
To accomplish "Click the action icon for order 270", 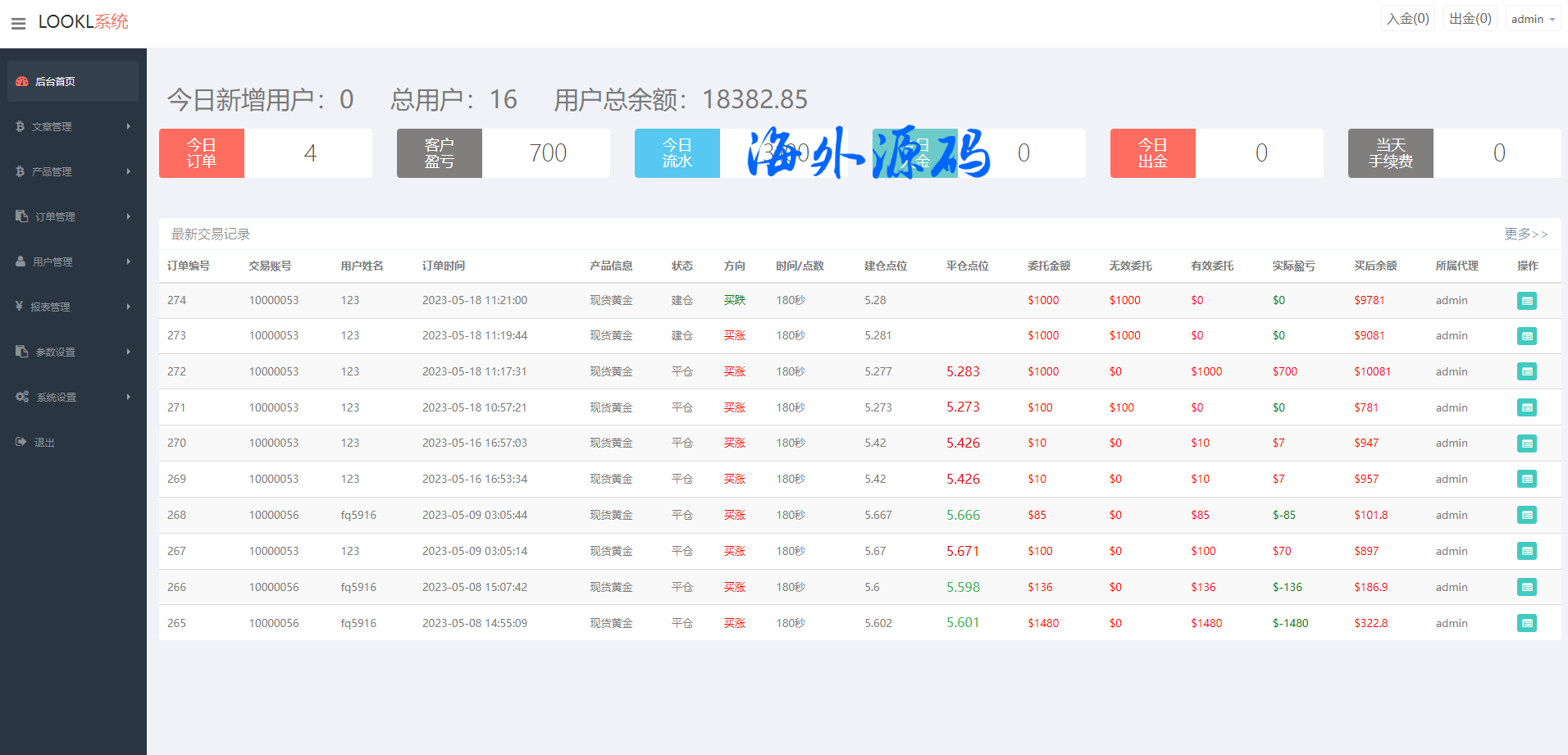I will (1526, 443).
